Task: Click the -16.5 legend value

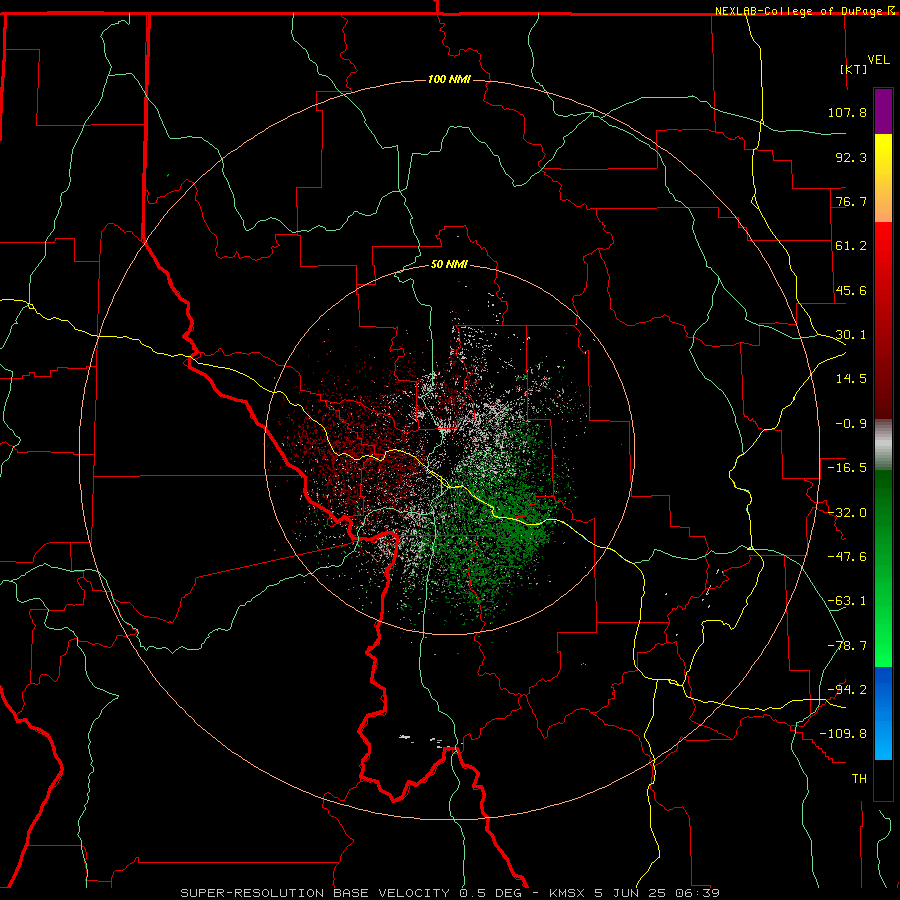Action: tap(847, 467)
